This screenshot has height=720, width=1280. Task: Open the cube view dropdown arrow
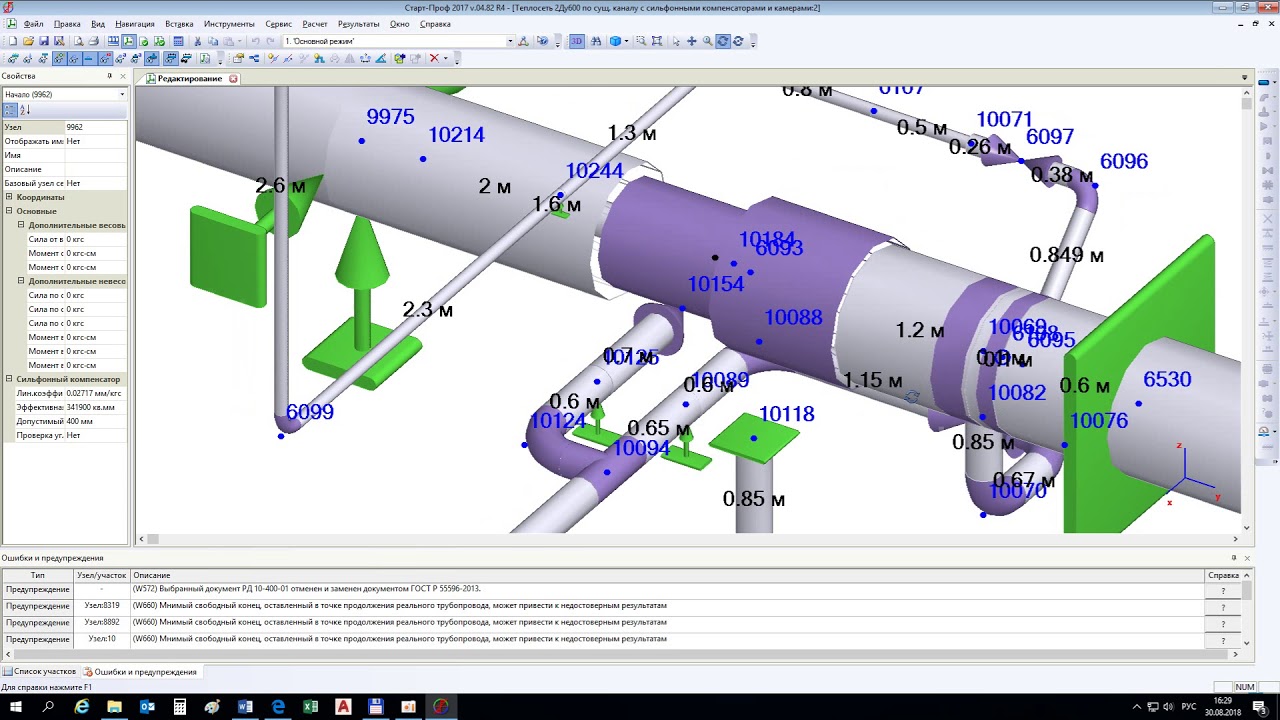(626, 41)
